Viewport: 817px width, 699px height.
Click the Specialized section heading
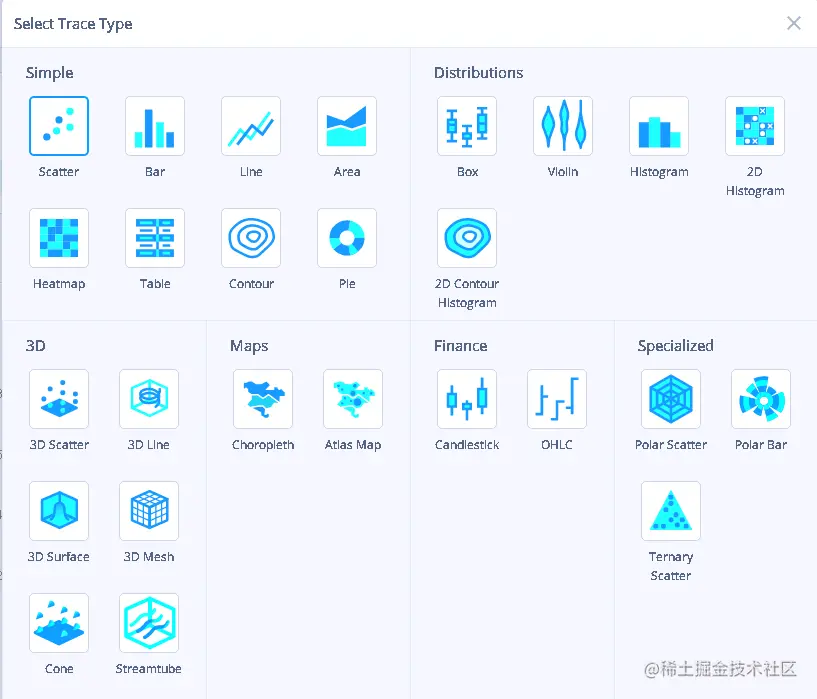tap(675, 346)
